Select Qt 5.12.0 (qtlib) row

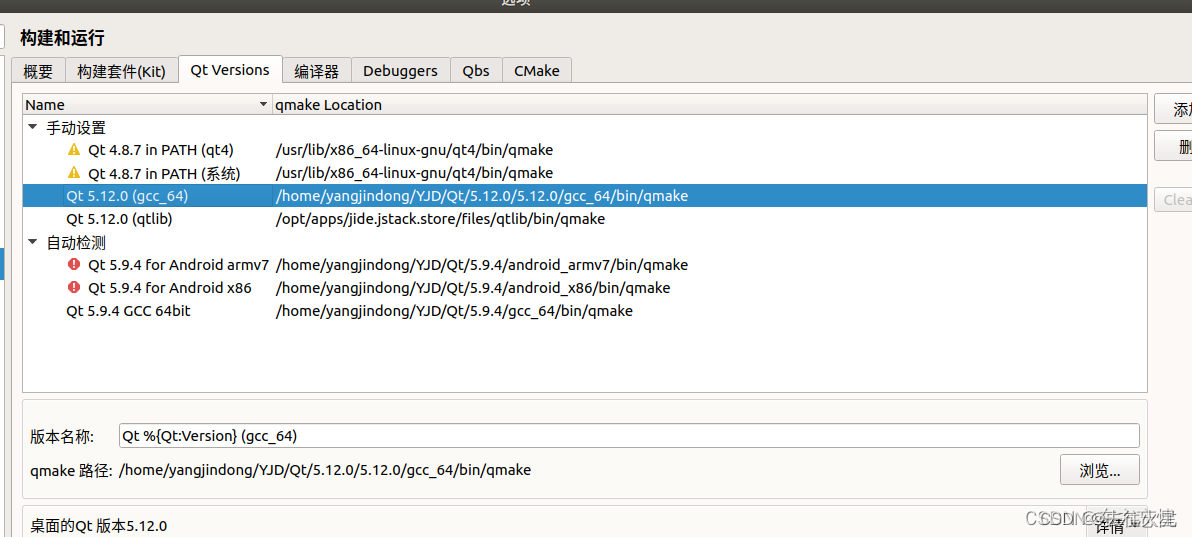tap(585, 219)
